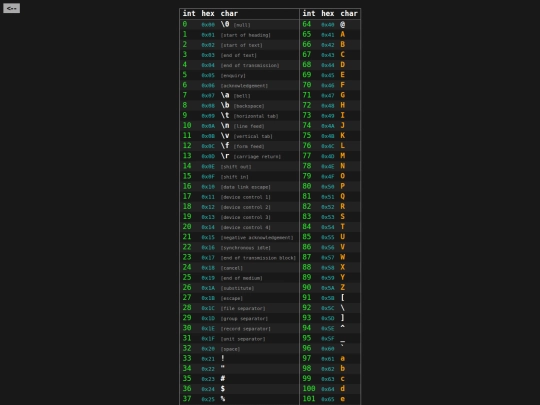Viewport: 540px width, 405px height.
Task: Click the int value 101
Action: 309,398
